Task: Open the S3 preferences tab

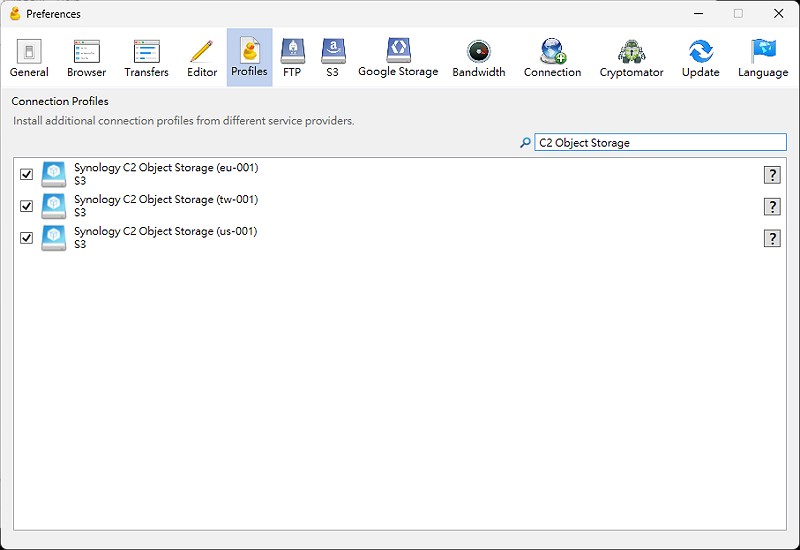Action: pos(333,58)
